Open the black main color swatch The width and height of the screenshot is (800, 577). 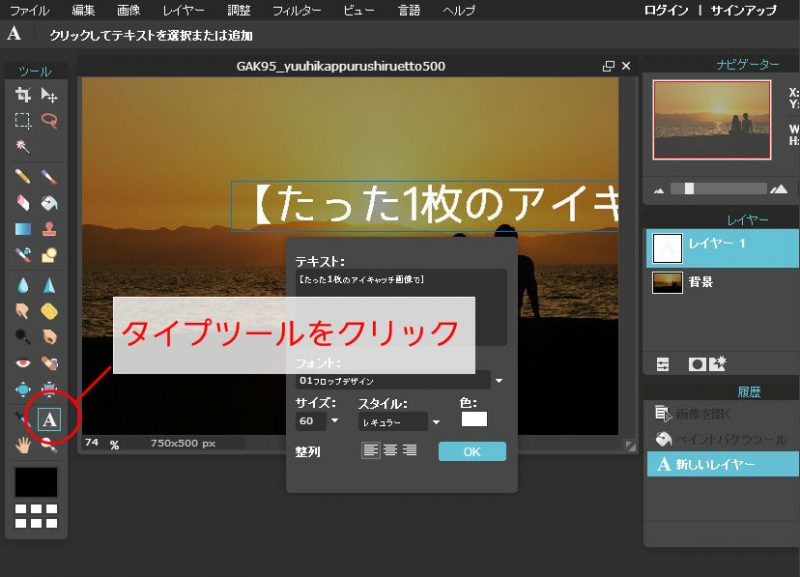36,482
